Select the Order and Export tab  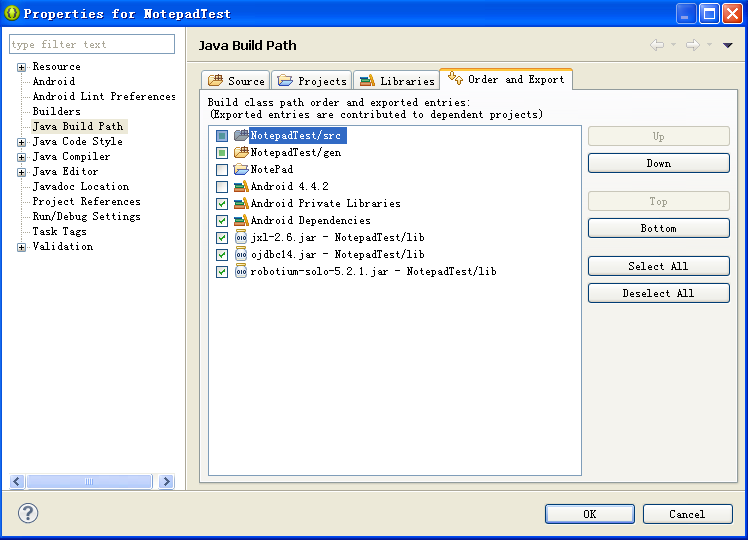pos(506,79)
